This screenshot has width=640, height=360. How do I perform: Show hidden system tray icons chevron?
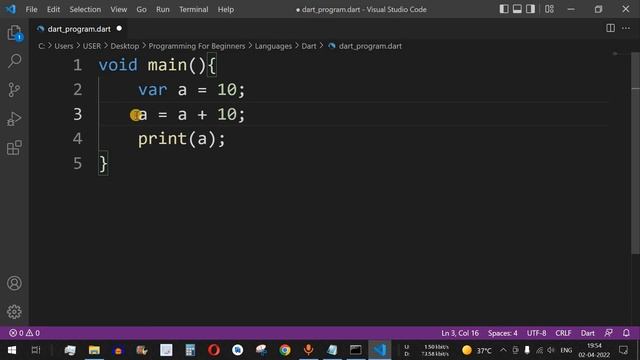503,350
